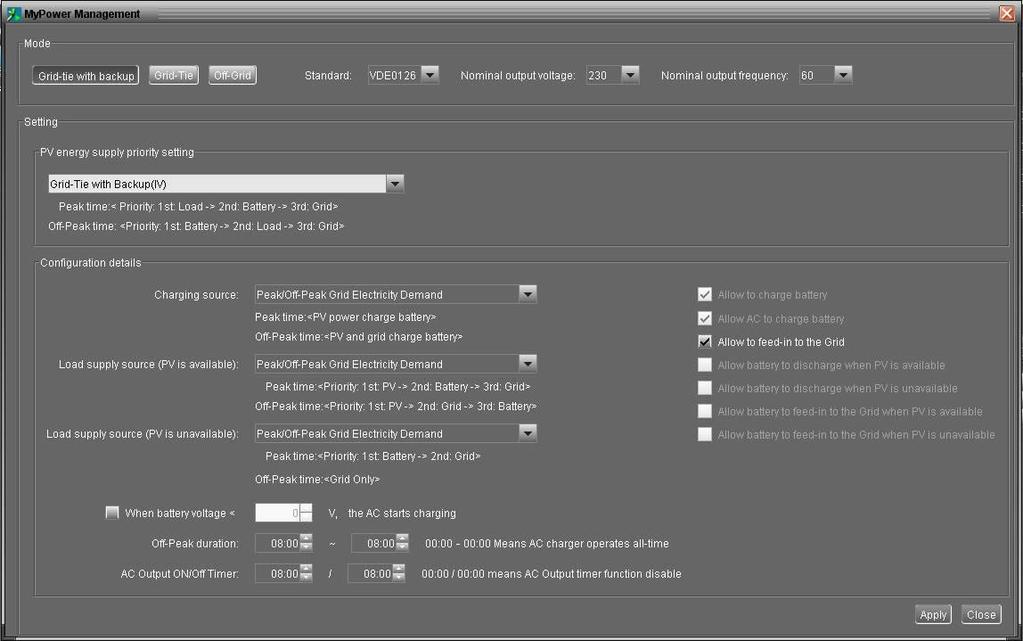Viewport: 1023px width, 641px height.
Task: Click the Standard value VDE0126
Action: point(393,75)
